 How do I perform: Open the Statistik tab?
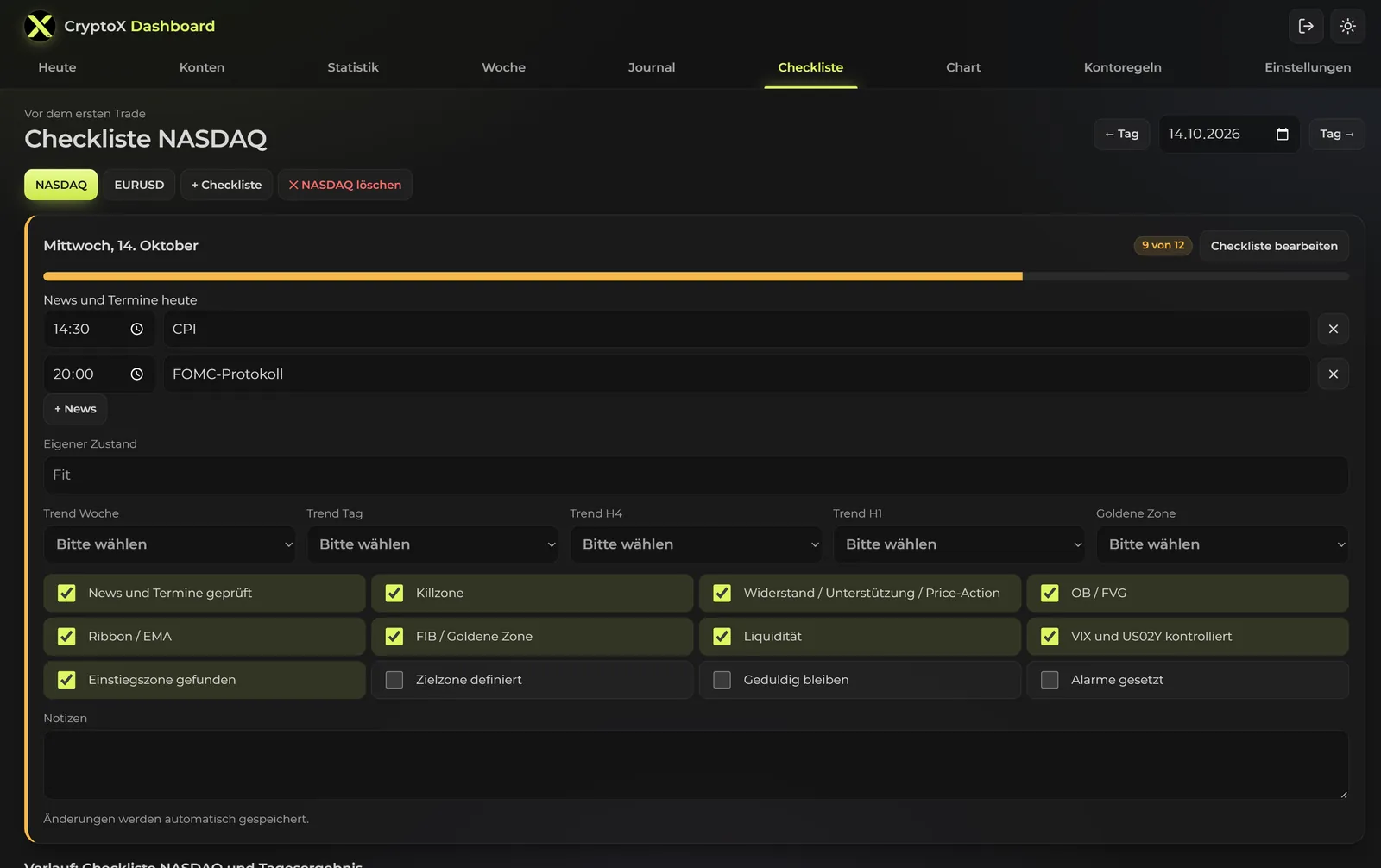point(353,67)
